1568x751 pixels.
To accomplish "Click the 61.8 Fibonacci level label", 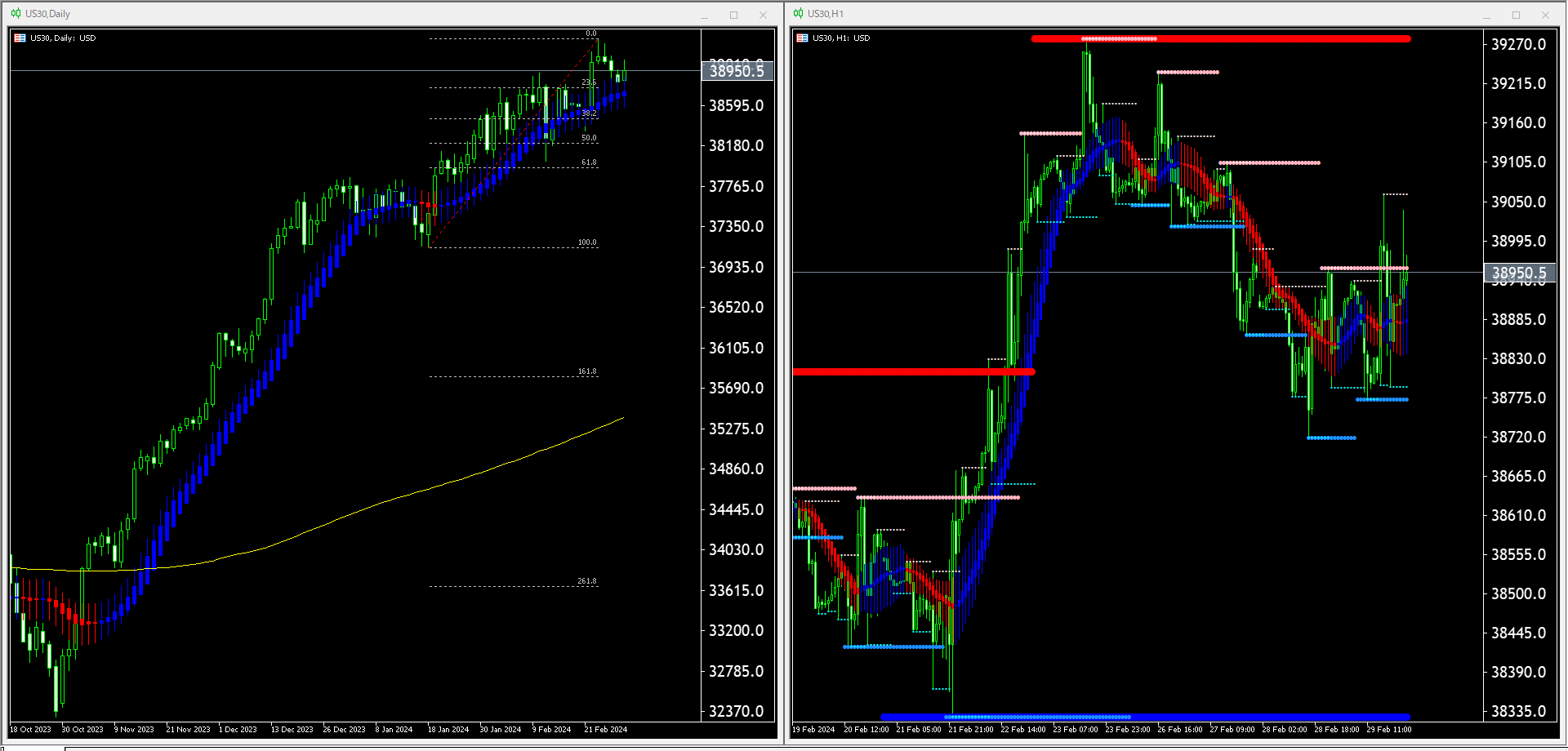I will pos(589,162).
